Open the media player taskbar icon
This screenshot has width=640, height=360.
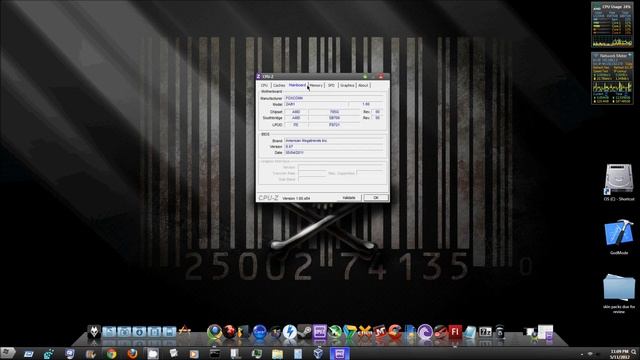pyautogui.click(x=194, y=353)
